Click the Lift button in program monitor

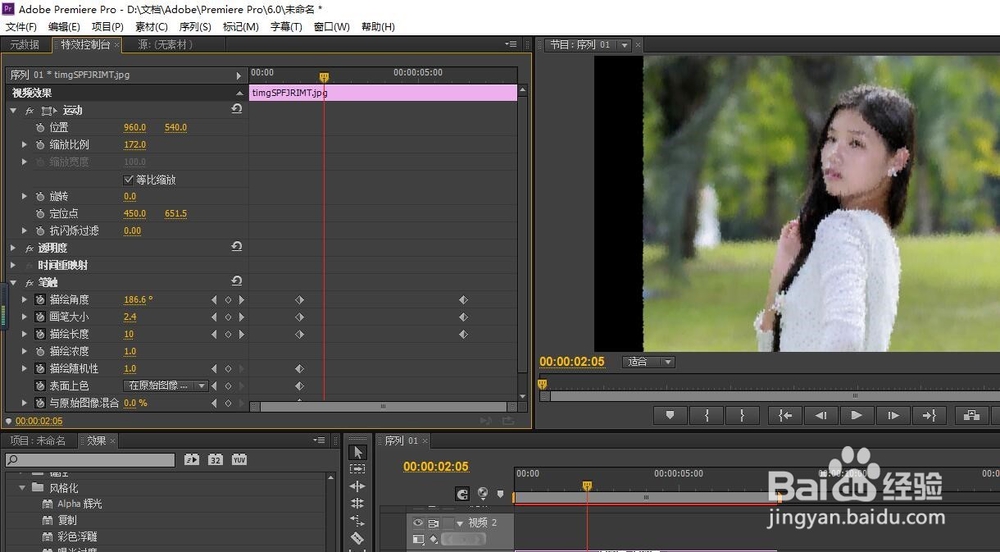pos(971,416)
